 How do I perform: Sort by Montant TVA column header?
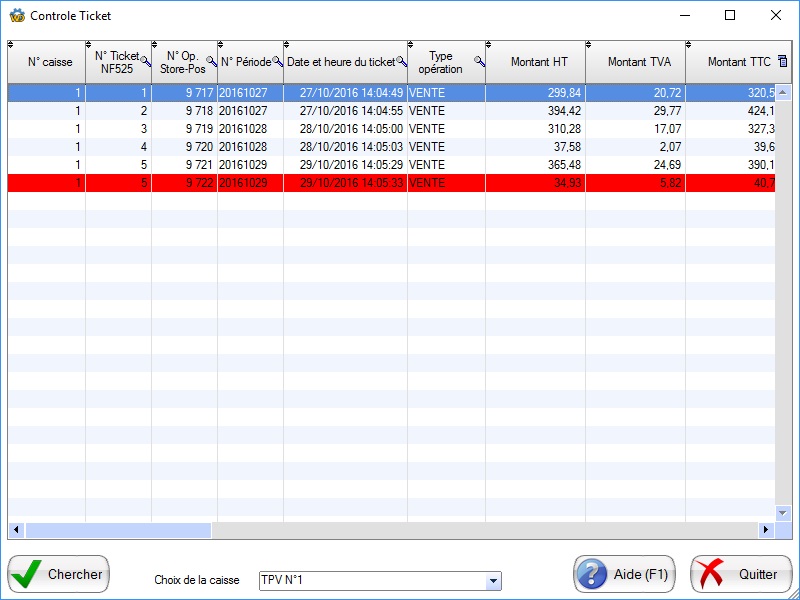point(638,62)
